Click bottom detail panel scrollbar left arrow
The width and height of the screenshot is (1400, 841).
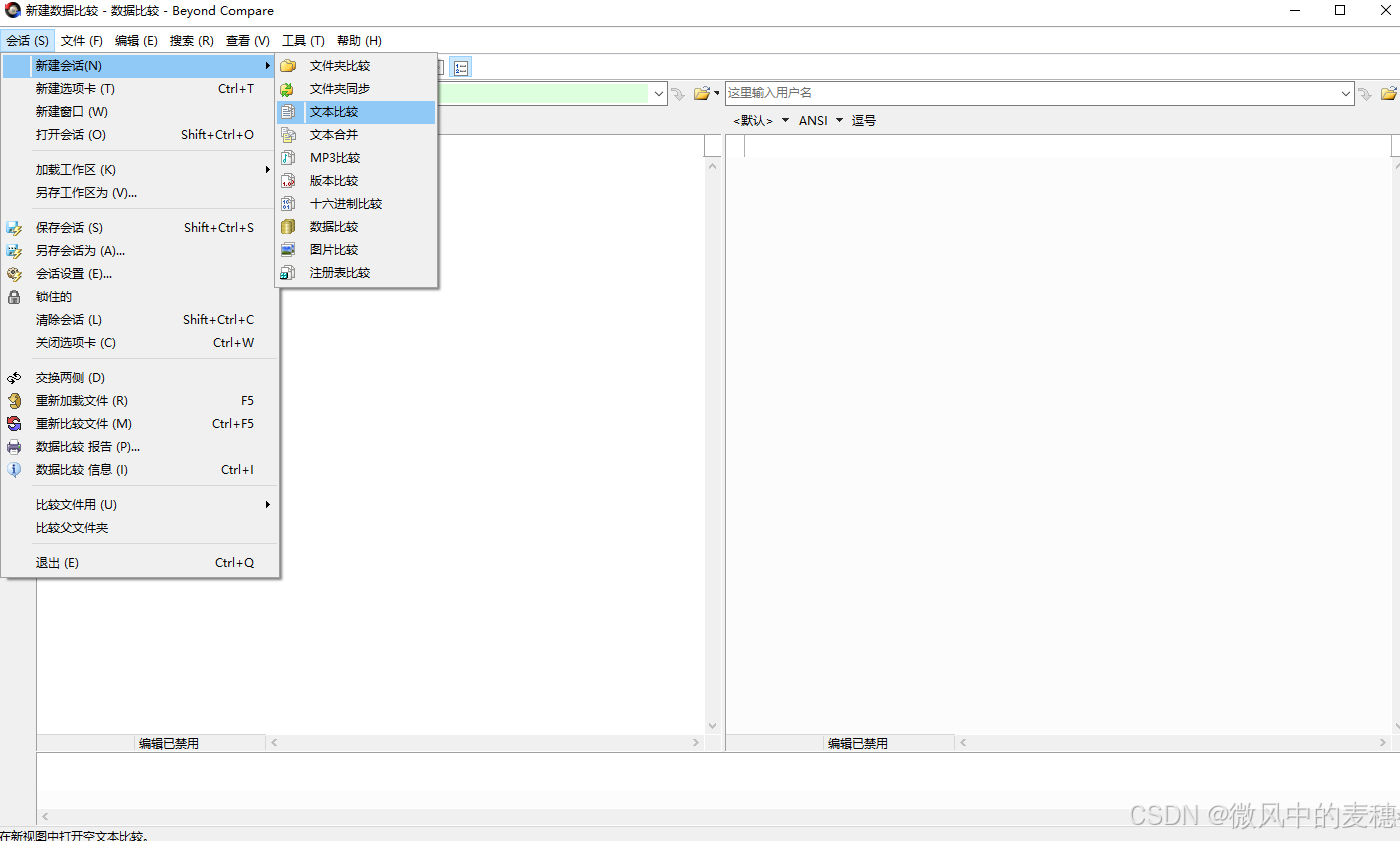(x=44, y=817)
